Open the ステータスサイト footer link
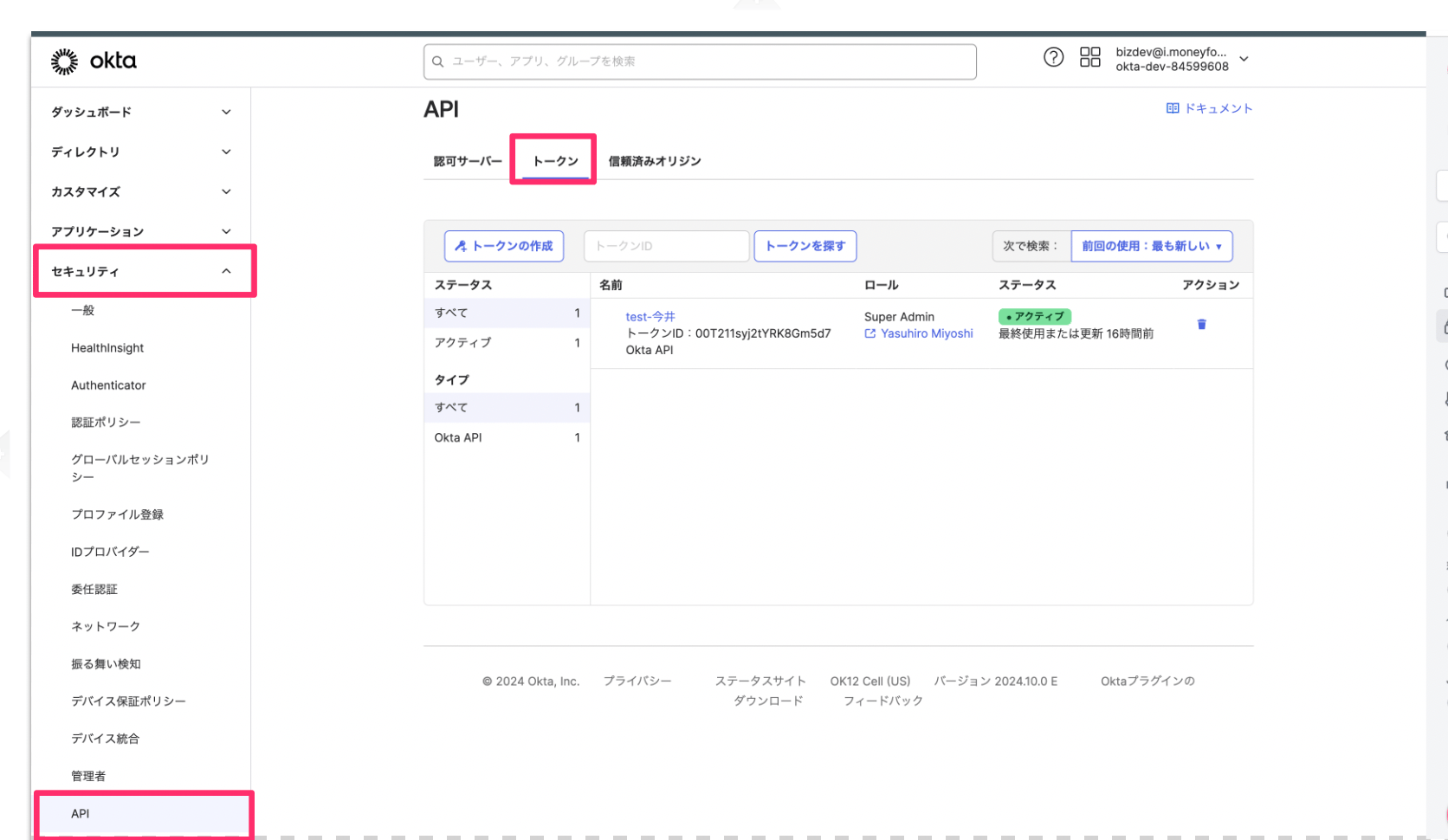This screenshot has width=1448, height=840. click(760, 681)
